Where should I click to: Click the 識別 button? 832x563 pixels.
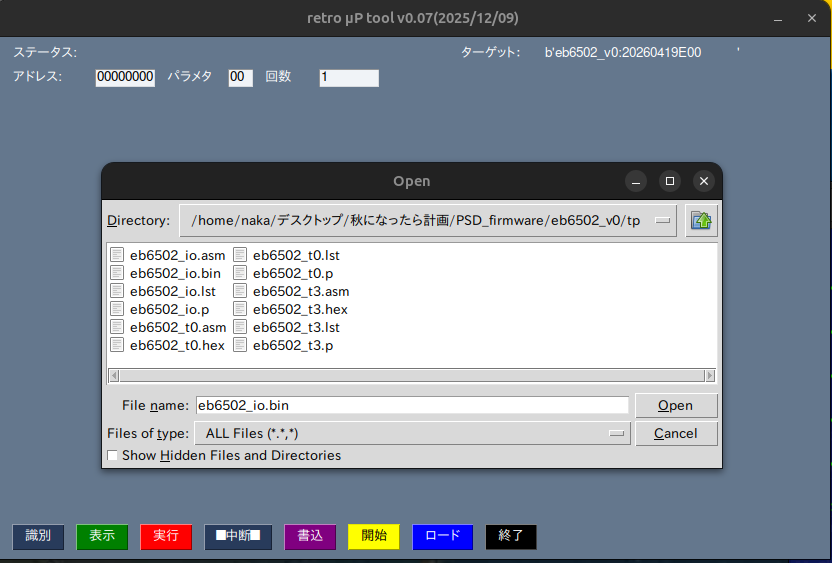click(x=38, y=537)
